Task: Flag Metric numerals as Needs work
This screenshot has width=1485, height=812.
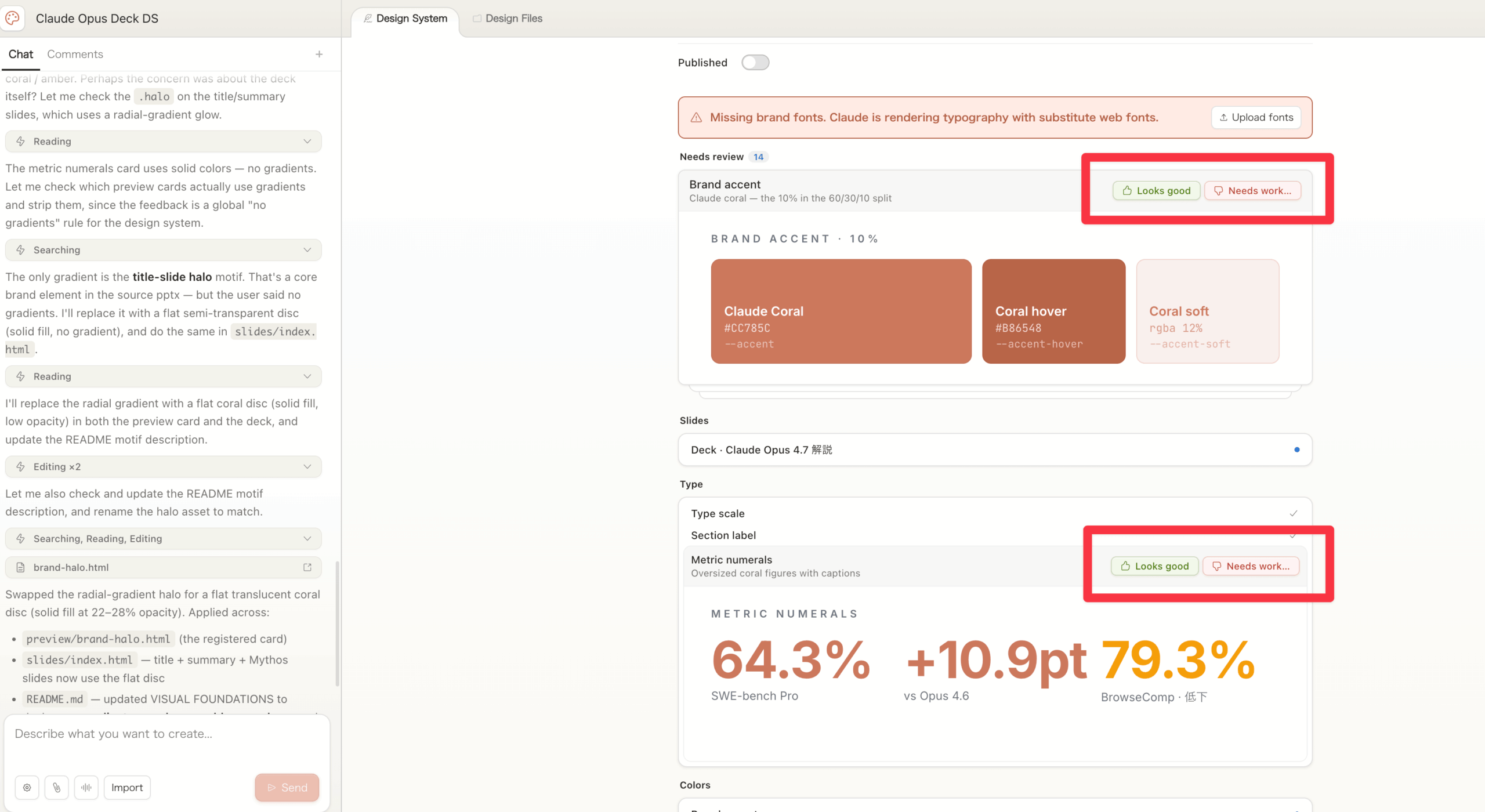Action: pyautogui.click(x=1251, y=566)
